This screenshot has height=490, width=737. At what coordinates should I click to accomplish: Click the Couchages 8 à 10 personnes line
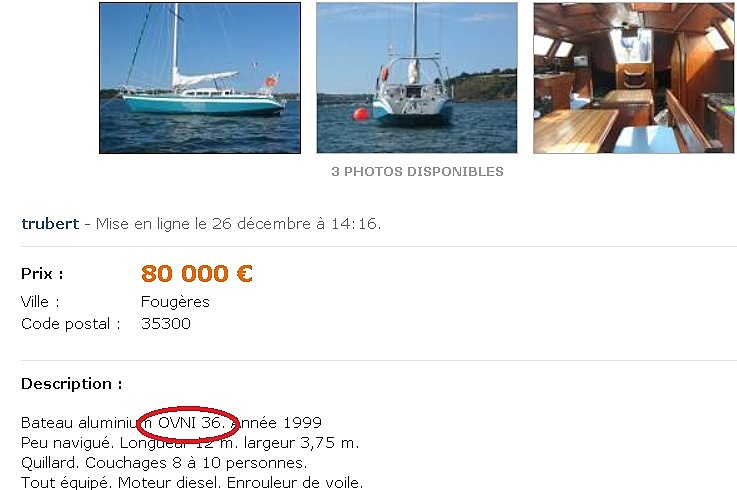[196, 463]
